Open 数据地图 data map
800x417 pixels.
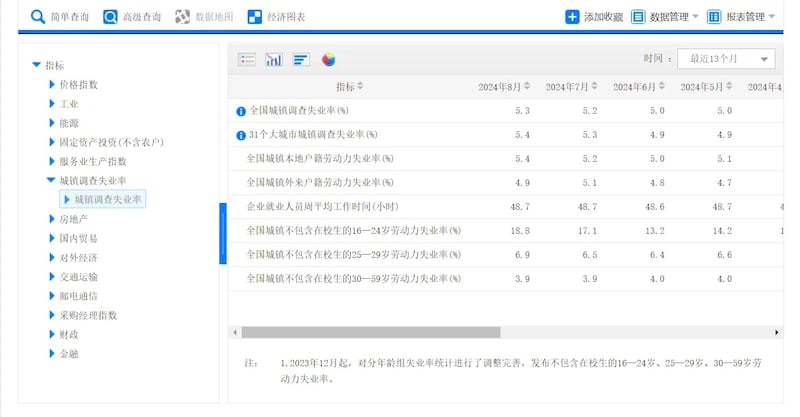point(205,17)
